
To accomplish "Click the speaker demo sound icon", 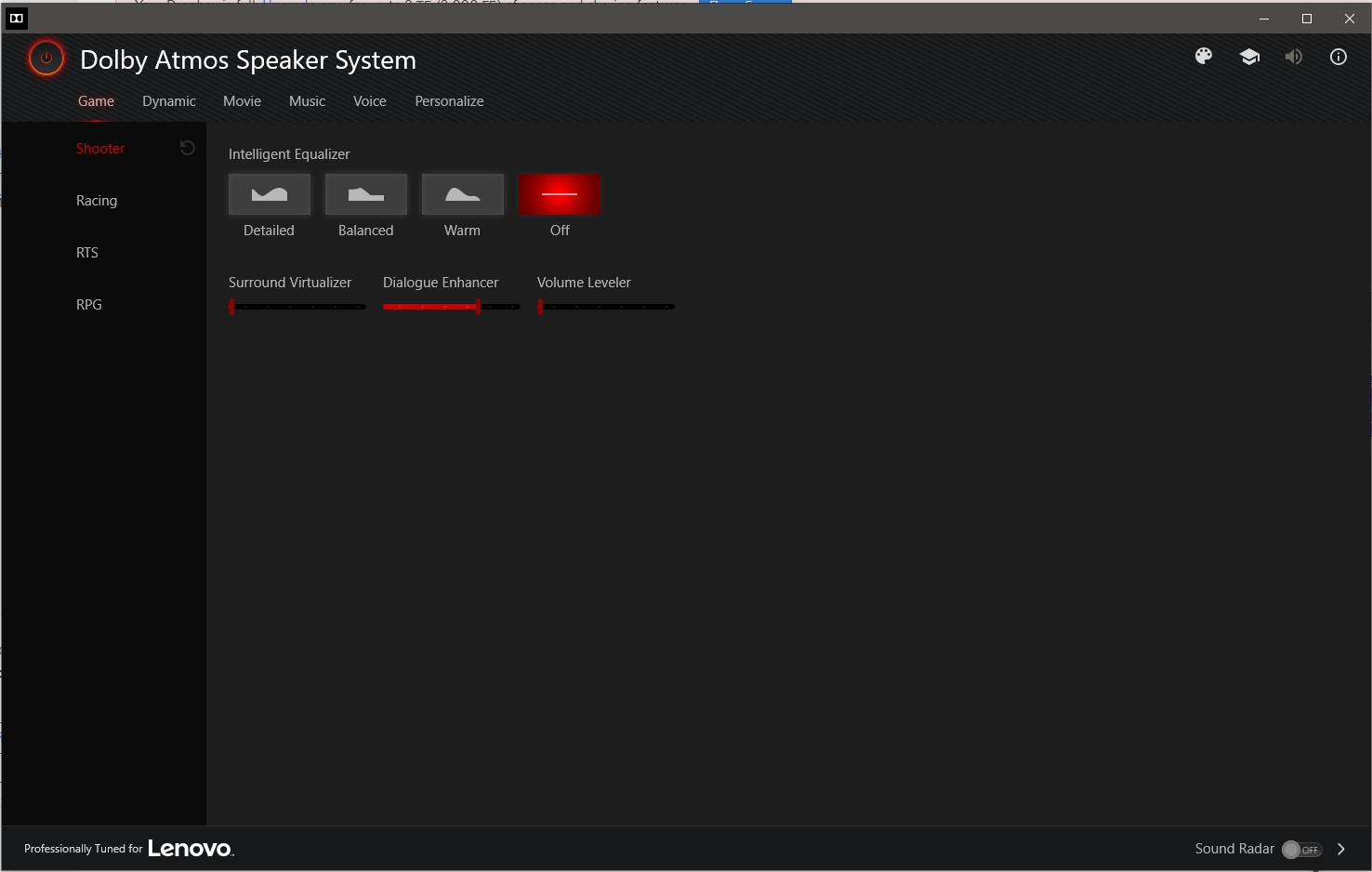I will (x=1294, y=57).
